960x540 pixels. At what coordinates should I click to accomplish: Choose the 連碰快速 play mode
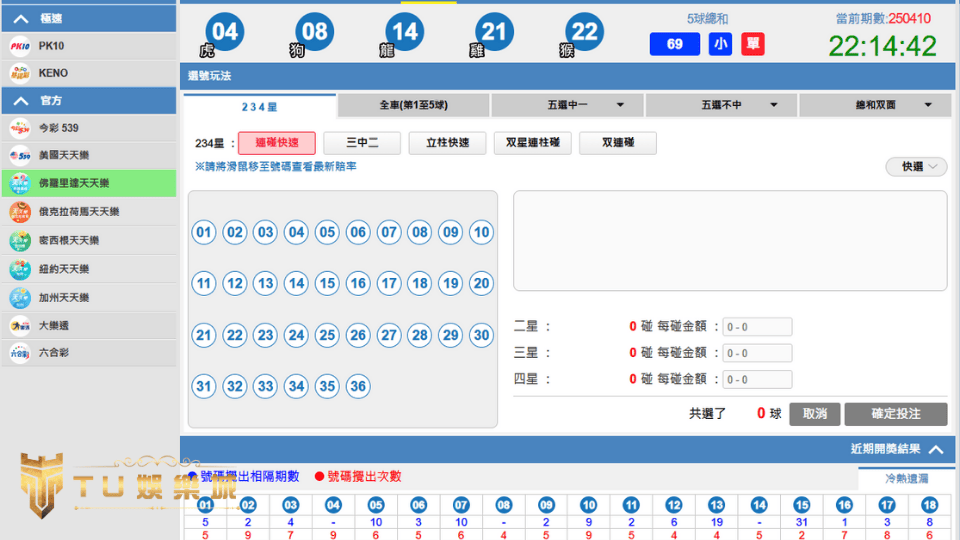pyautogui.click(x=277, y=143)
